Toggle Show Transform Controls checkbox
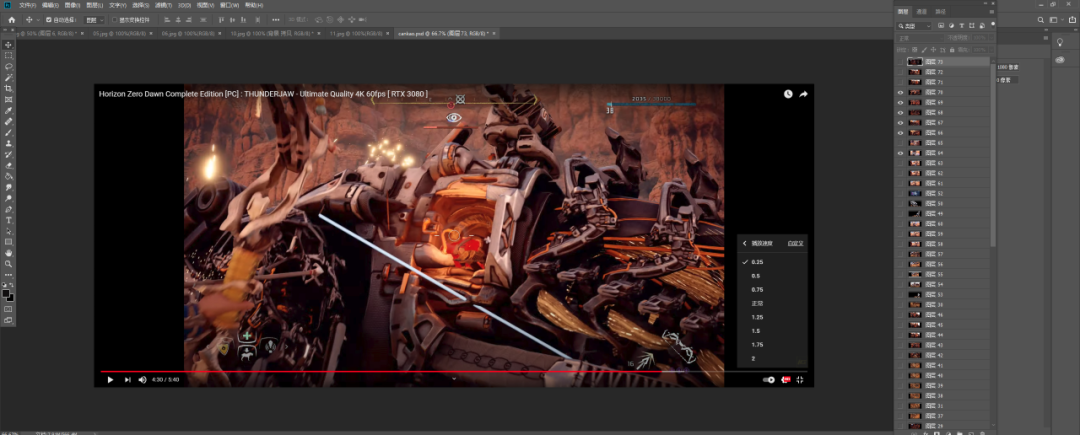The image size is (1080, 435). click(114, 20)
